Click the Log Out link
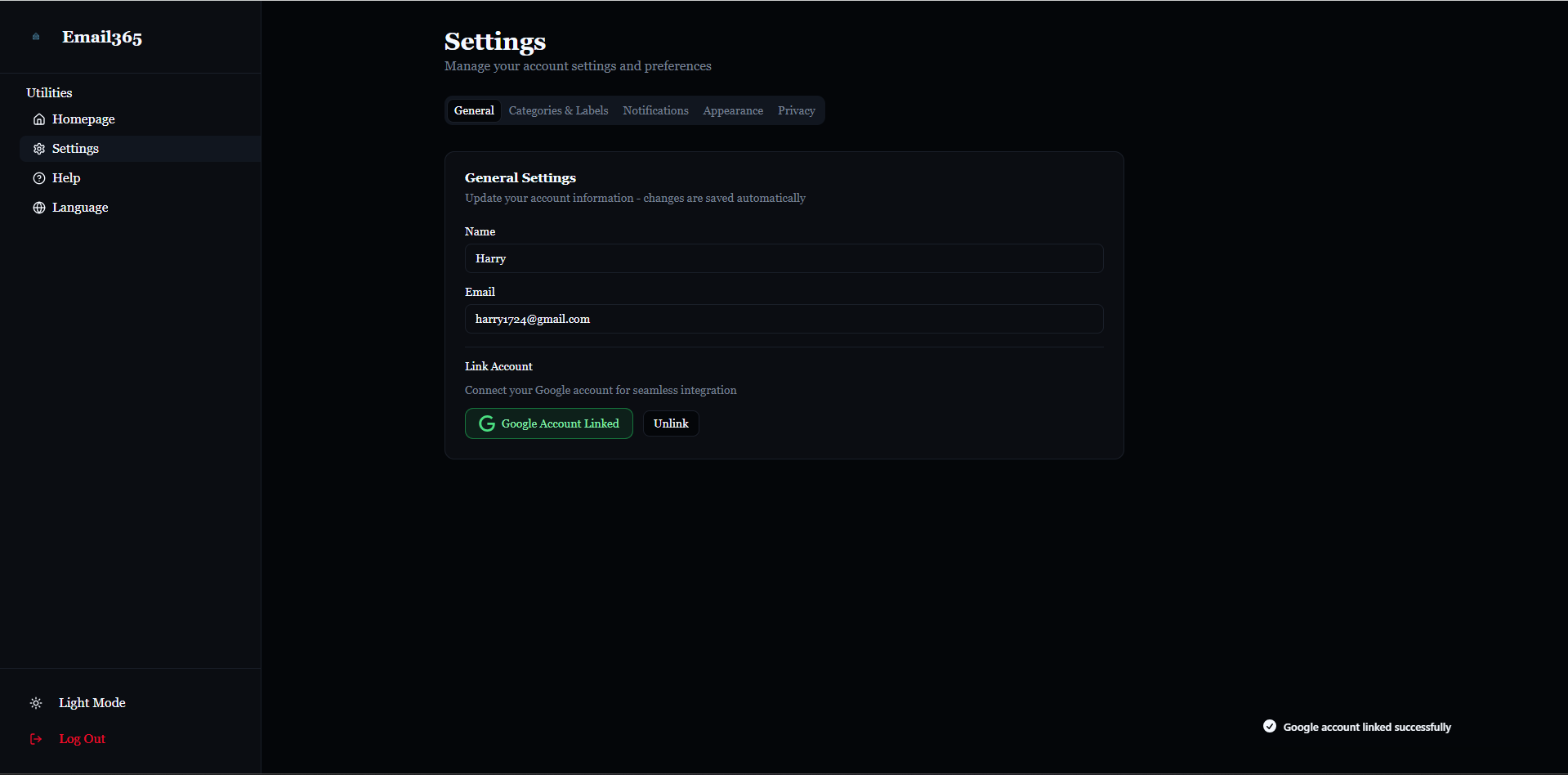Screen dimensions: 1568x775 pos(83,739)
